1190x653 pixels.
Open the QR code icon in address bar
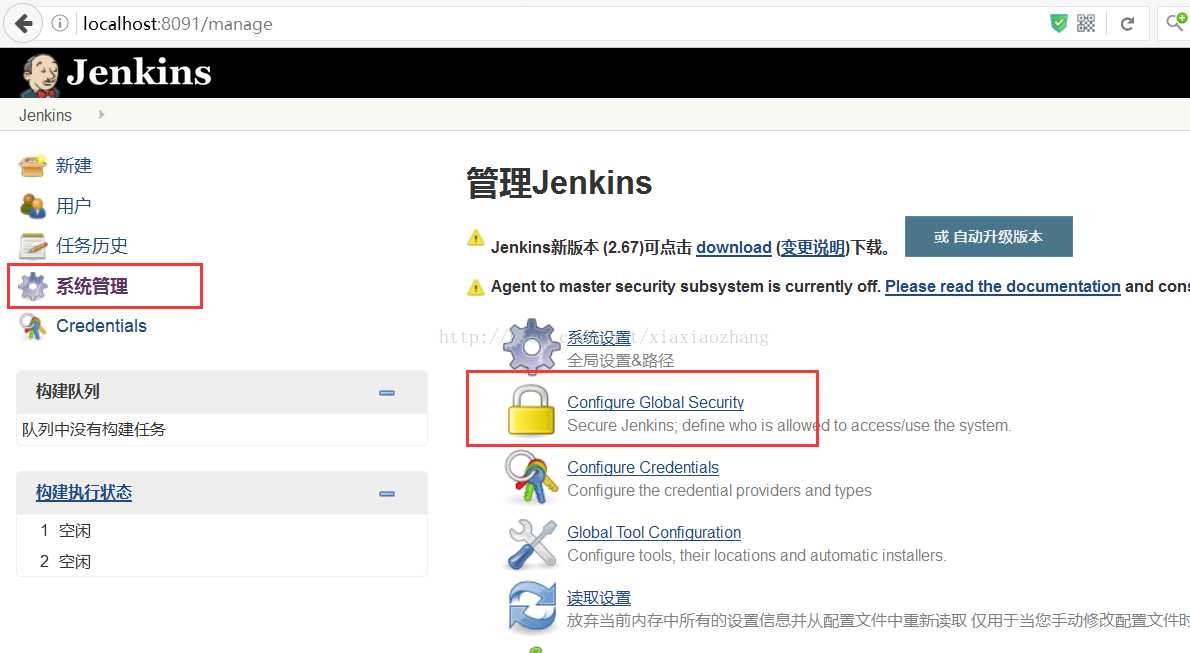click(x=1086, y=24)
